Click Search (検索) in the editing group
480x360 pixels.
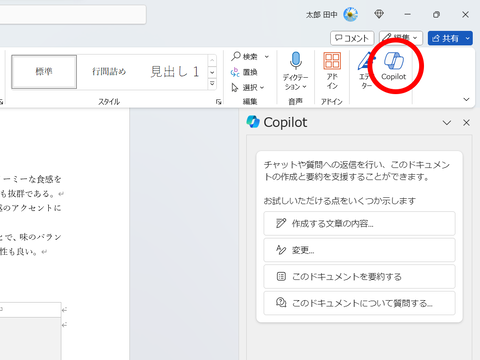point(245,56)
